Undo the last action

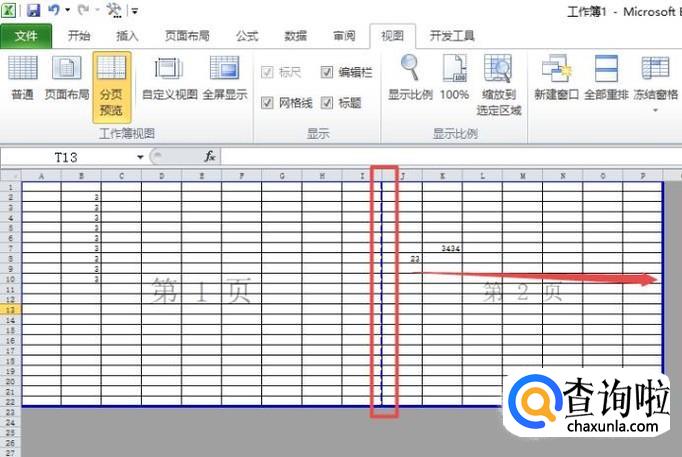54,10
